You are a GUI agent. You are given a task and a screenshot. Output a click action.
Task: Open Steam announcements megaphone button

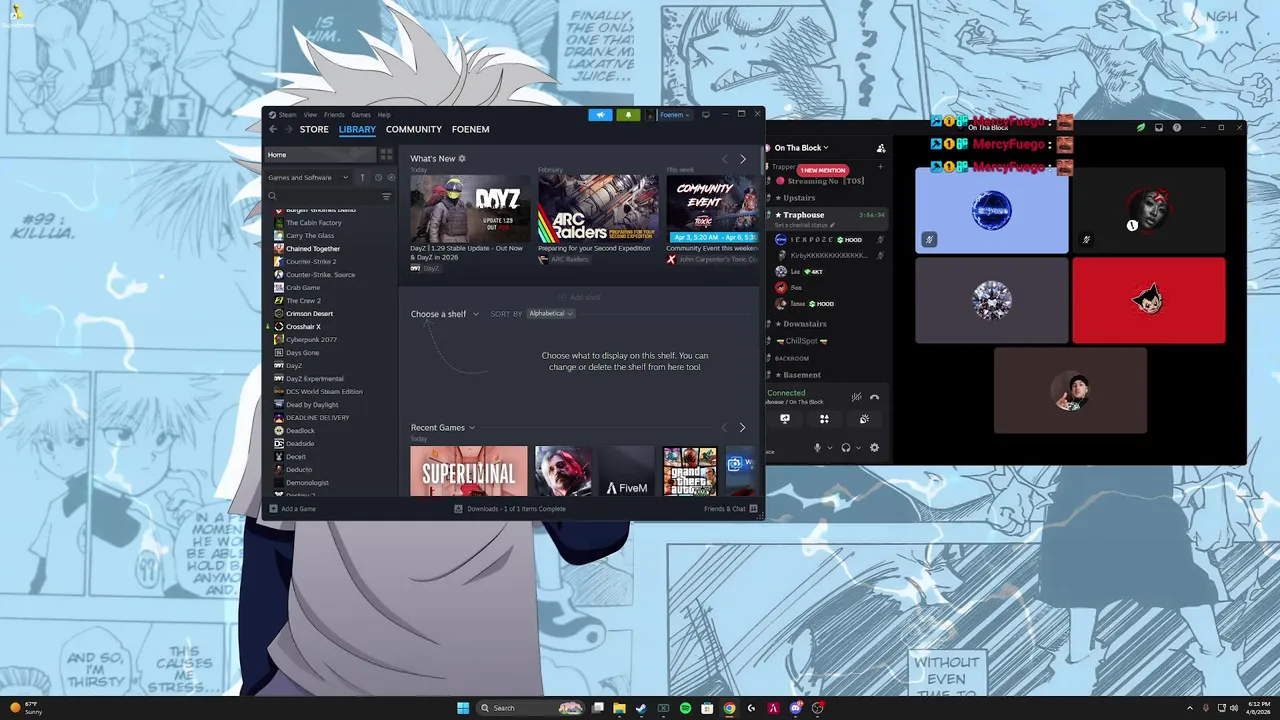tap(600, 115)
